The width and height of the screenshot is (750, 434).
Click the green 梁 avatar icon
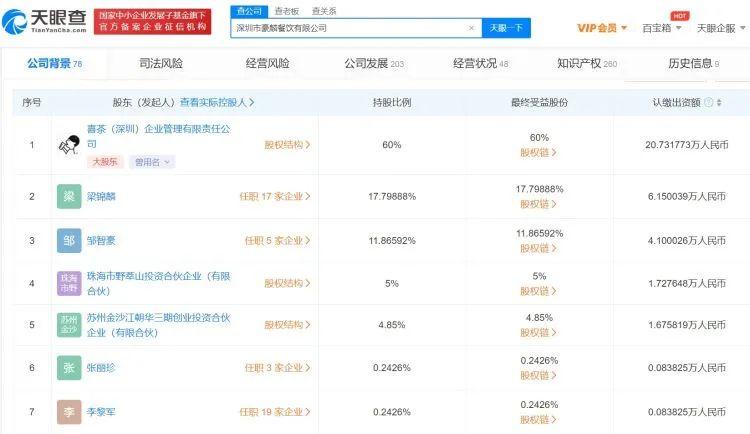(x=69, y=197)
